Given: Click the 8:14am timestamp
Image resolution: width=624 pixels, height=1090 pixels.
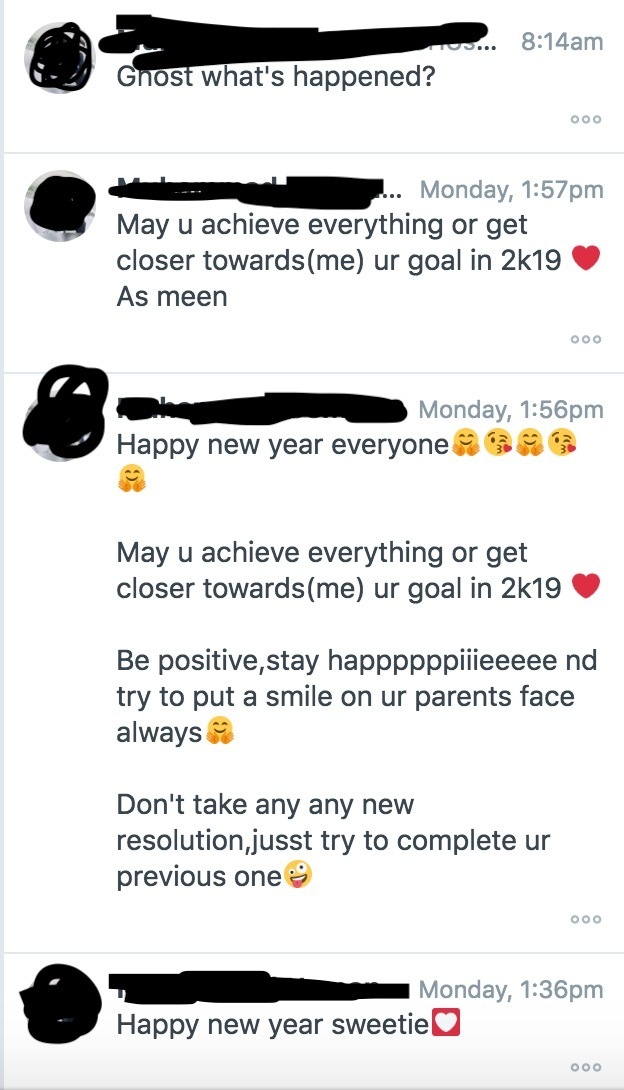Looking at the screenshot, I should point(561,42).
